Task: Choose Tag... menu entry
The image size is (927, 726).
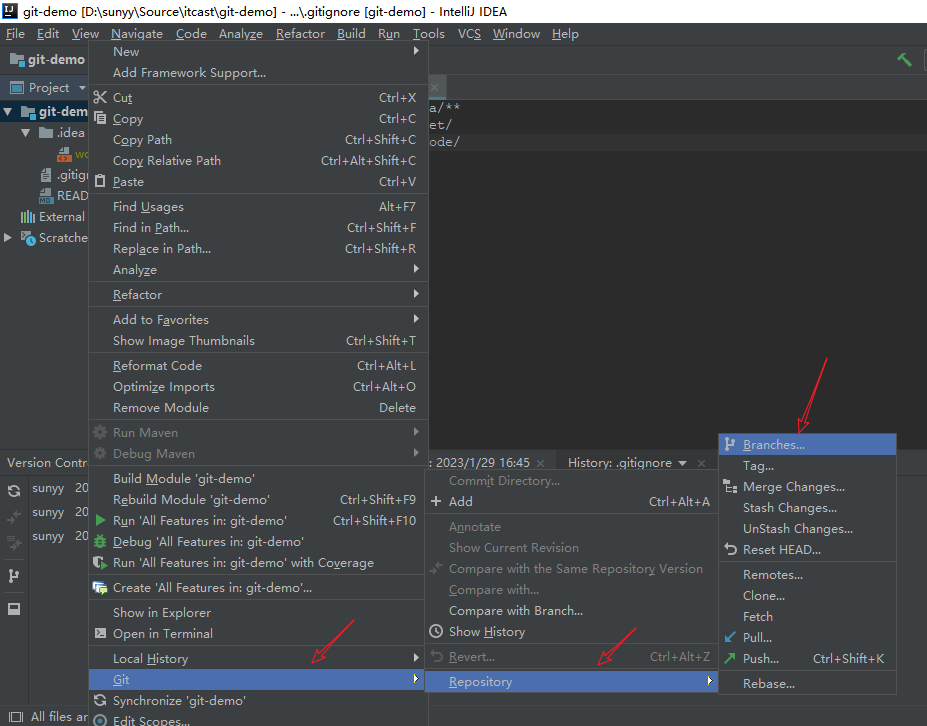Action: pyautogui.click(x=808, y=466)
